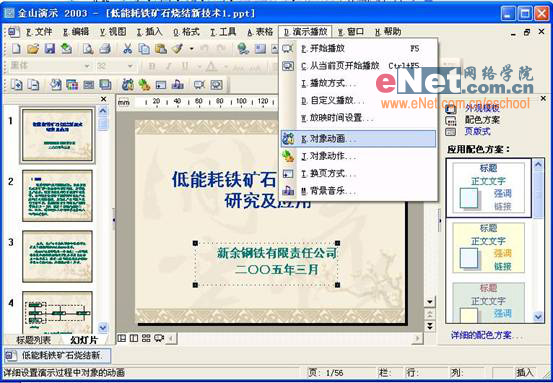
Task: Open the font name dropdown arrow
Action: (87, 66)
